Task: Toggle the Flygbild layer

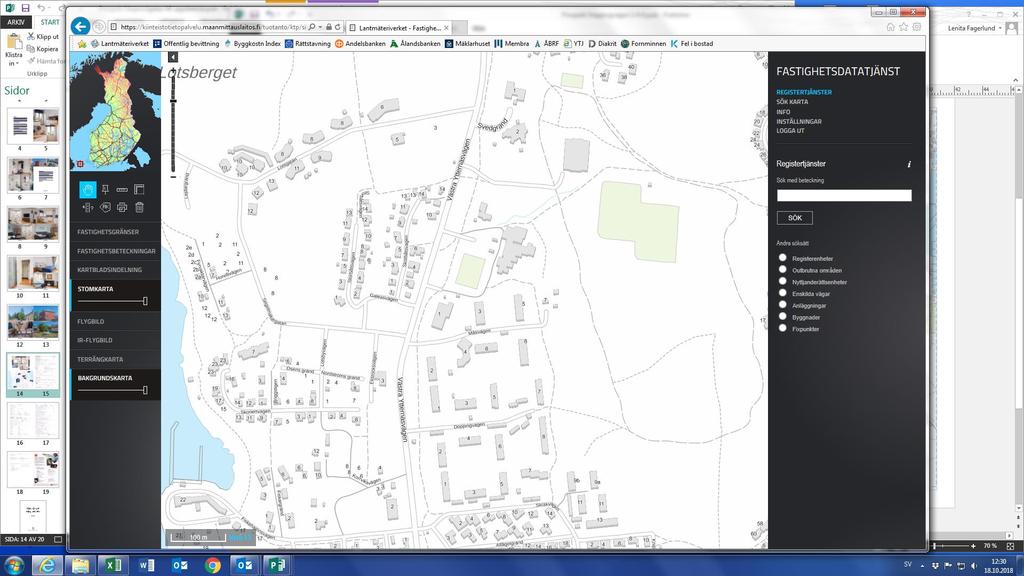Action: pos(115,321)
